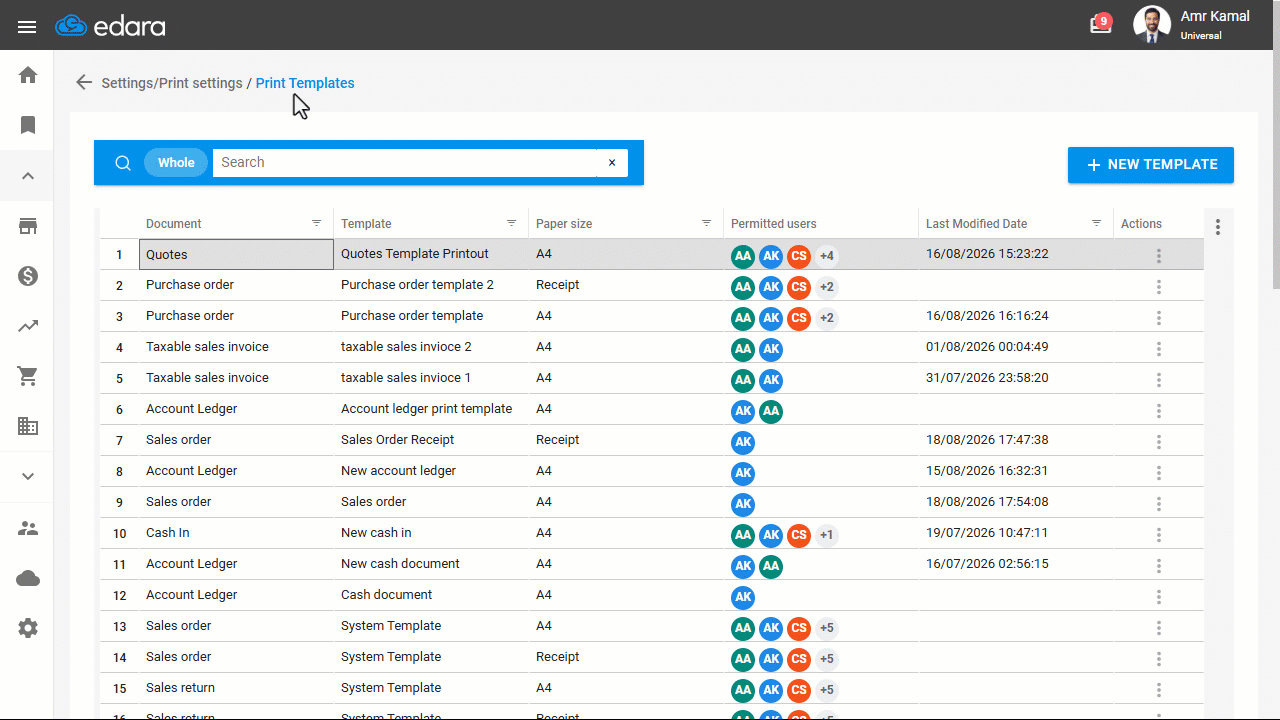1280x720 pixels.
Task: Open the Template column filter
Action: 512,223
